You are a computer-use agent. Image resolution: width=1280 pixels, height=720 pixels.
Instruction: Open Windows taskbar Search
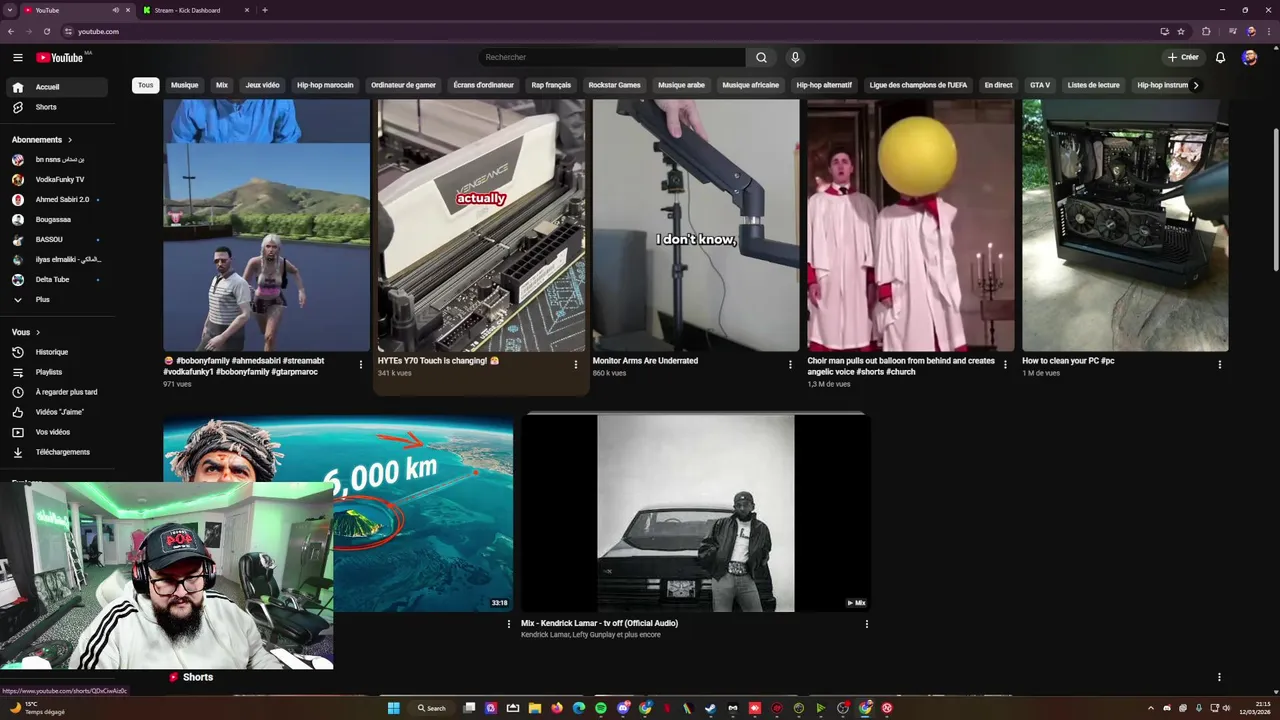(432, 708)
